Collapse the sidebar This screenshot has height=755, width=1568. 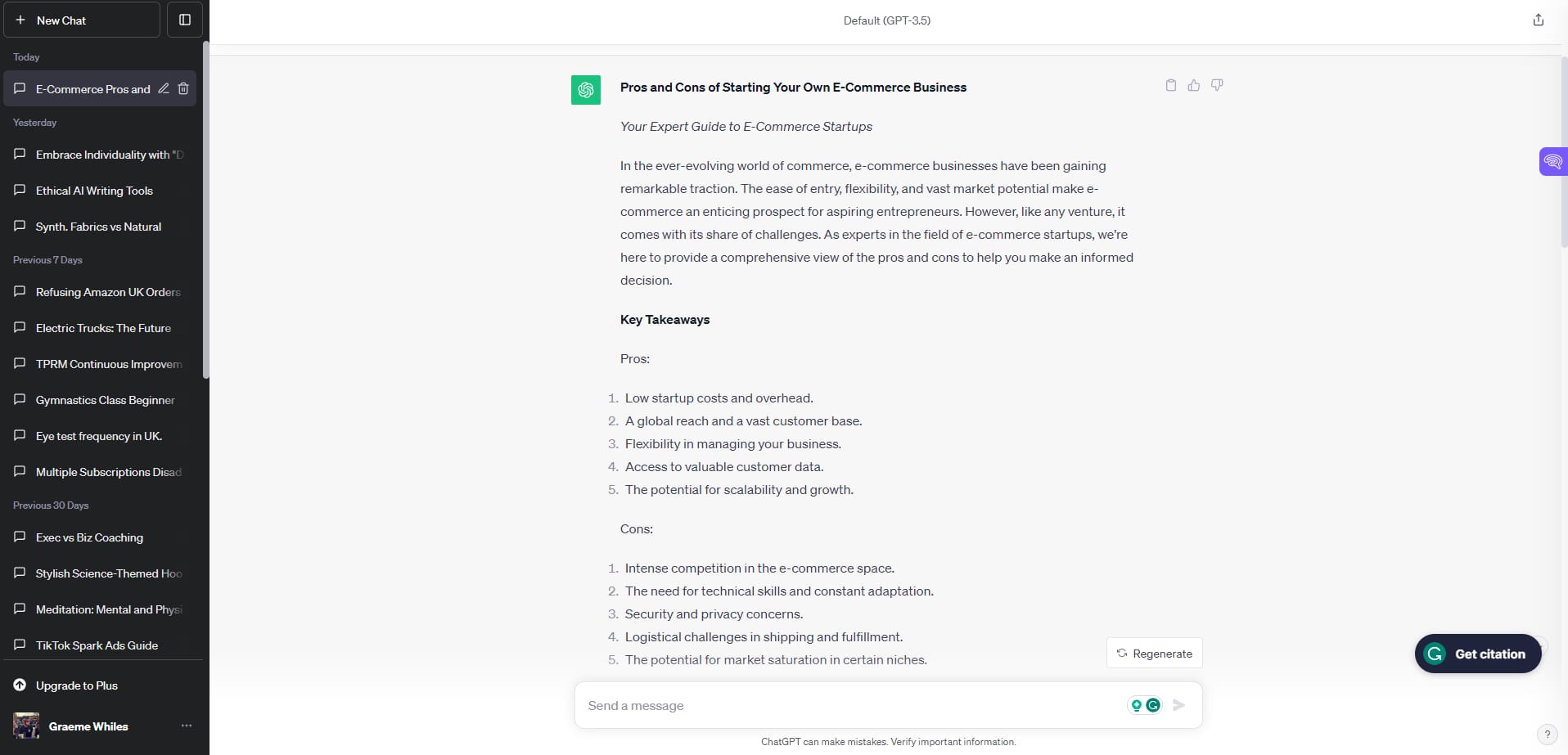coord(184,19)
